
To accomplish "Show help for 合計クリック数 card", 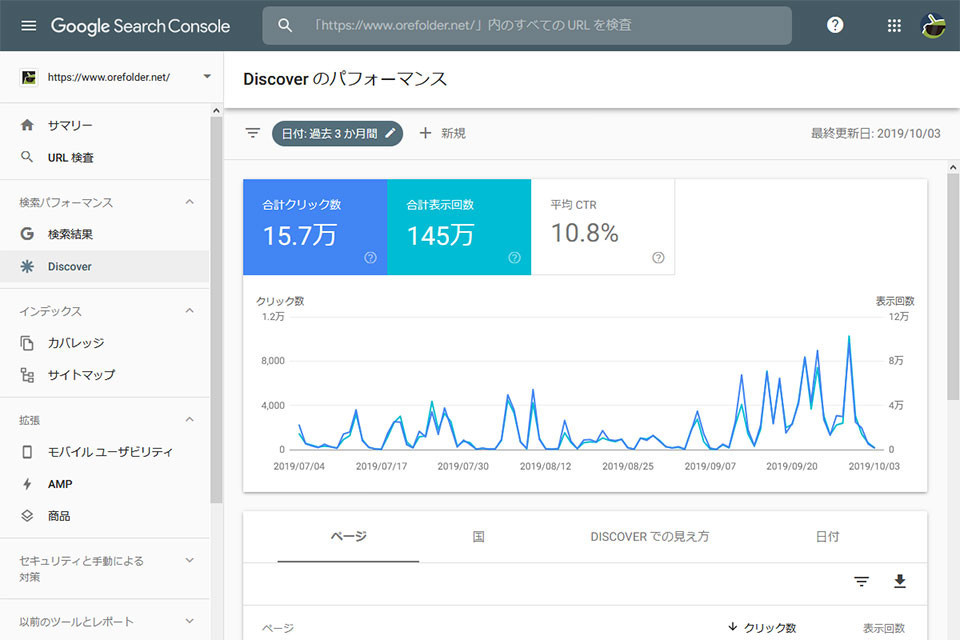I will pos(370,257).
